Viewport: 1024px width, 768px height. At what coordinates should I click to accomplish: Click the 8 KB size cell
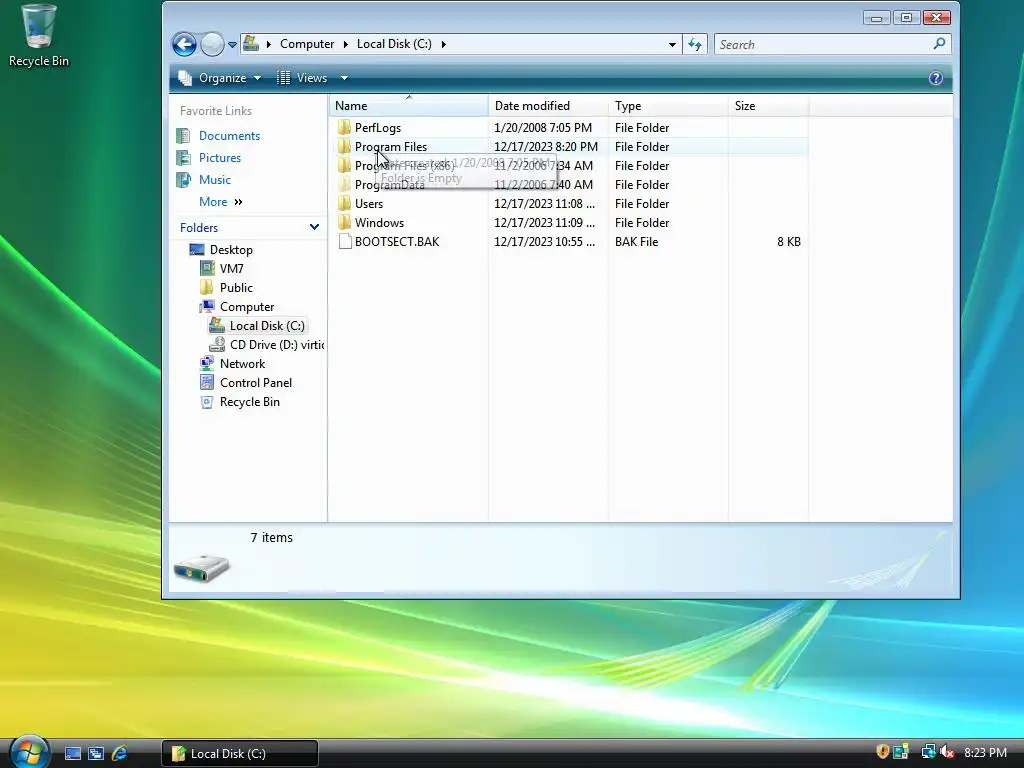pos(788,242)
